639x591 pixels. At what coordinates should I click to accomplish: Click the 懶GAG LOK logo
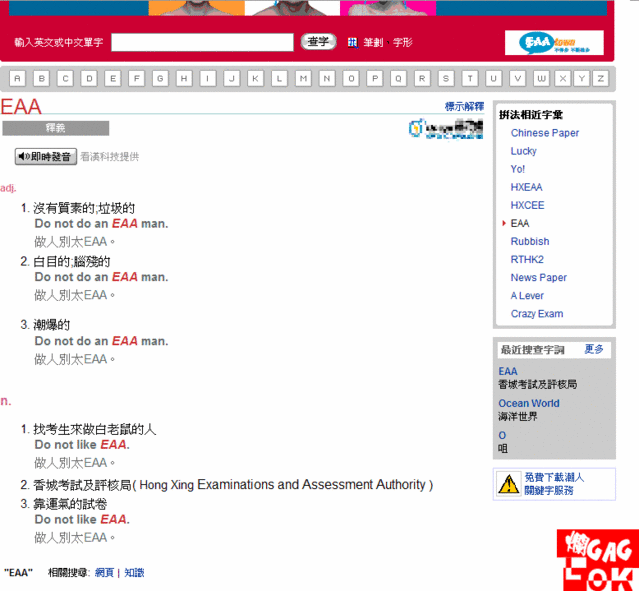tap(598, 560)
